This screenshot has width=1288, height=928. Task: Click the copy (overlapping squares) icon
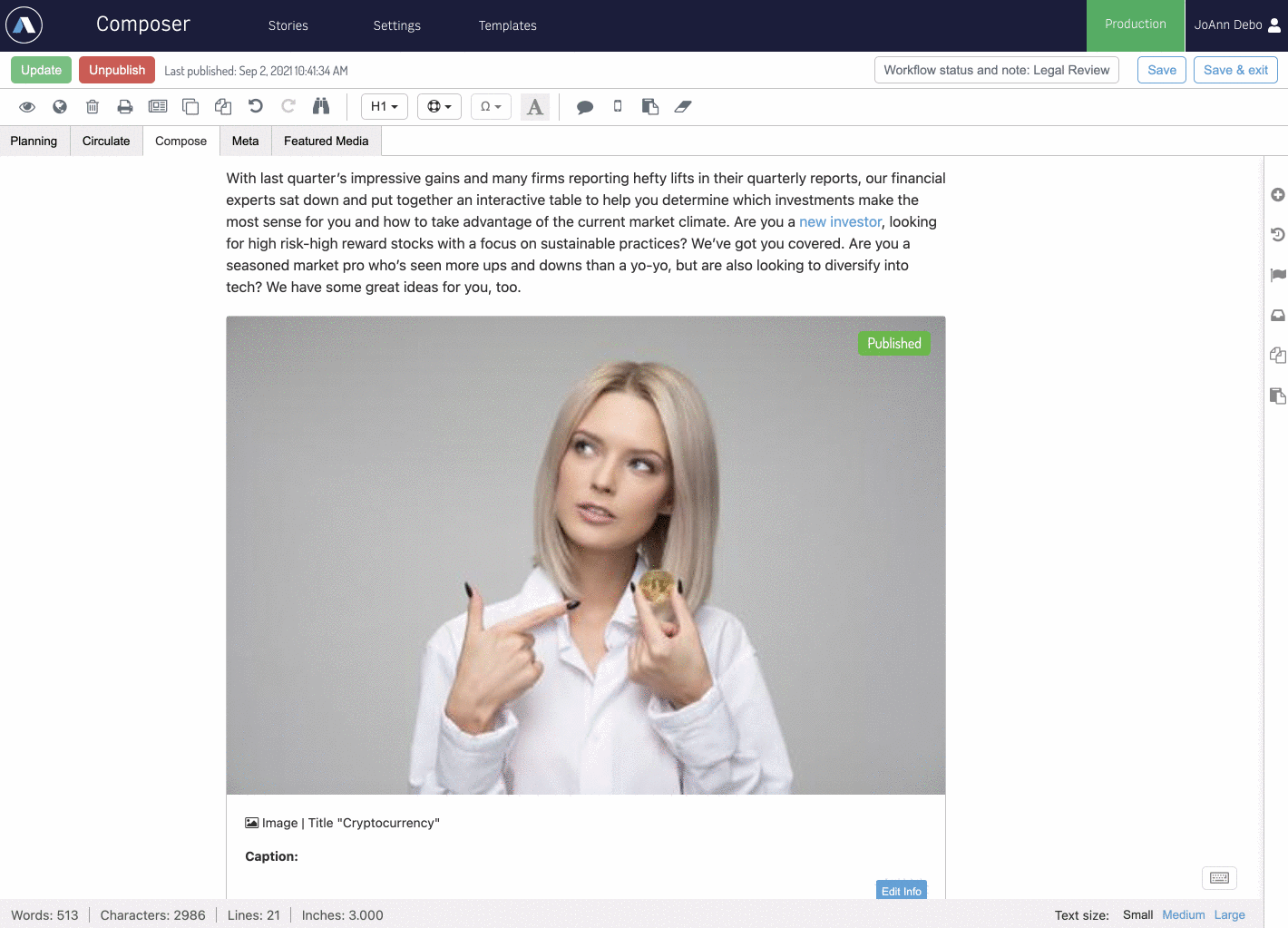190,107
